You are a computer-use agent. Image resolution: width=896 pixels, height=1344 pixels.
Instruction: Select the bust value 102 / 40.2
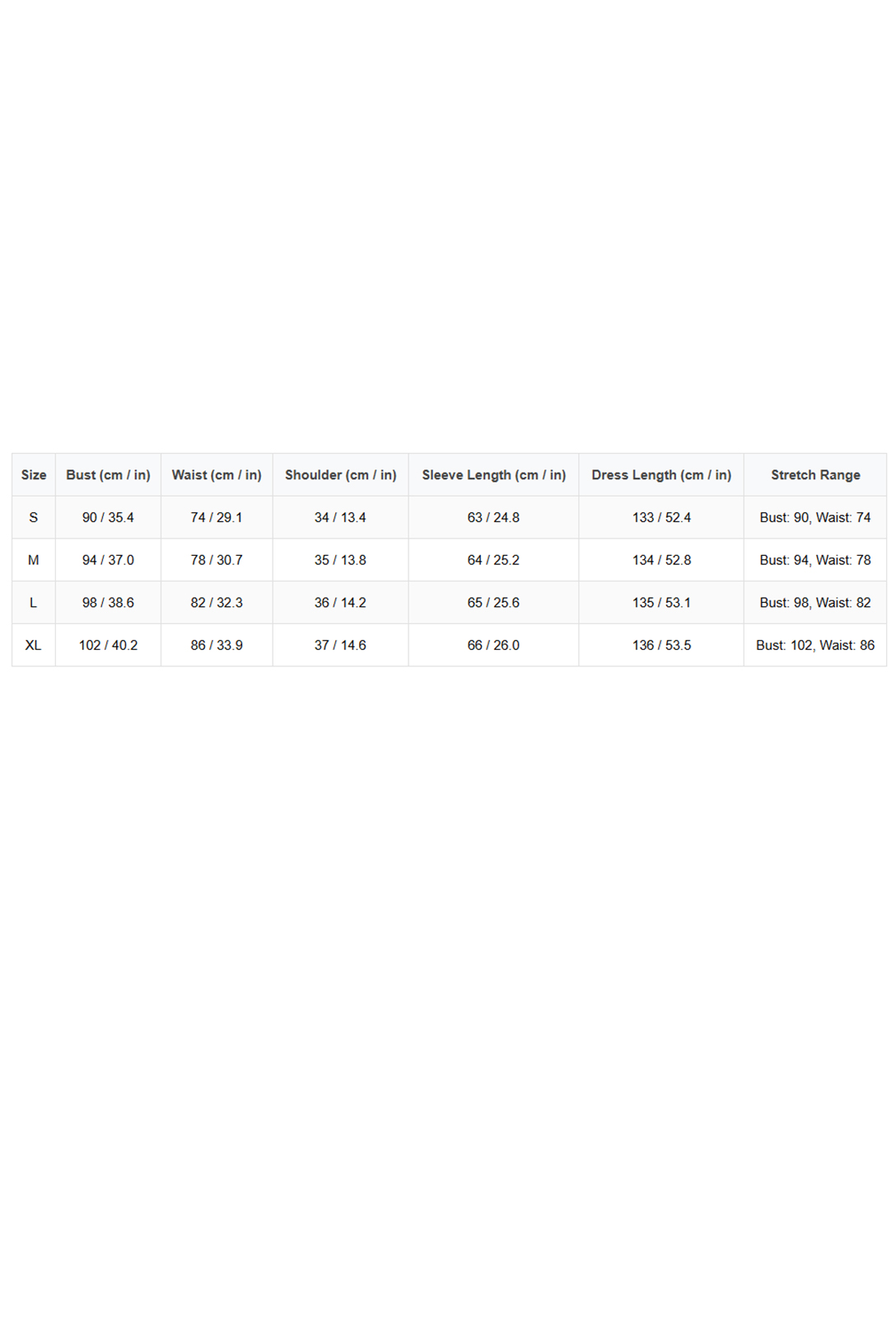click(108, 646)
